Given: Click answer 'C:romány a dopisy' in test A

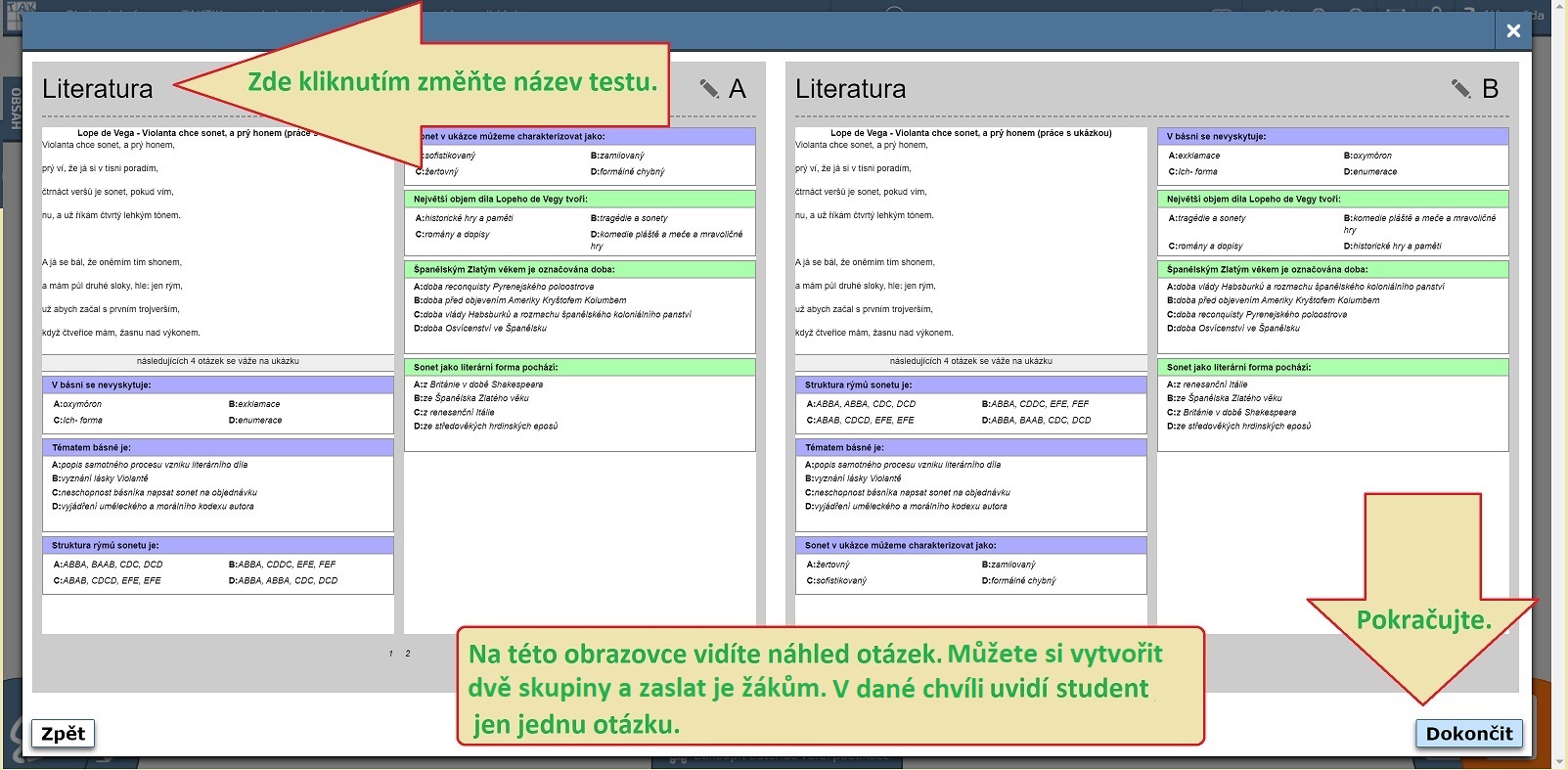Looking at the screenshot, I should coord(453,235).
